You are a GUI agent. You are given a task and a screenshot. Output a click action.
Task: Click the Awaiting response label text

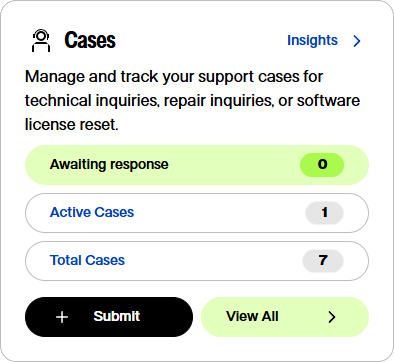109,164
